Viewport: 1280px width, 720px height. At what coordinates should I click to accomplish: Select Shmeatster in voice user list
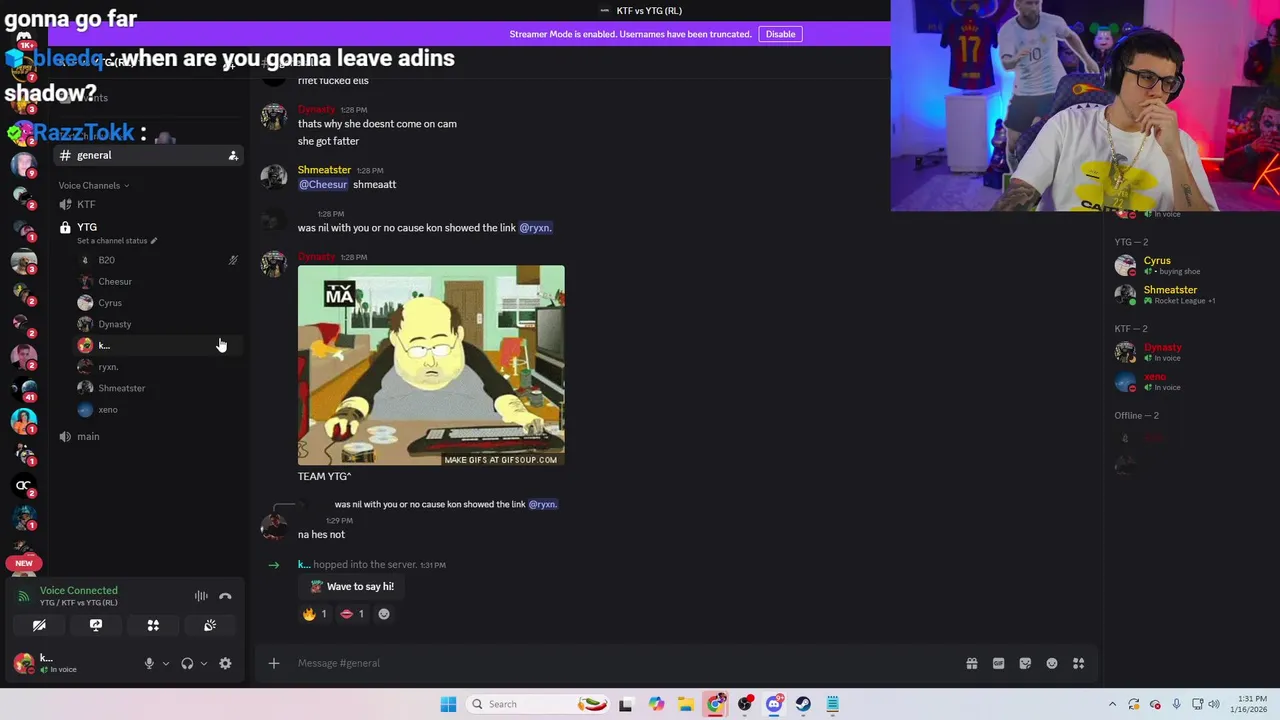158,388
